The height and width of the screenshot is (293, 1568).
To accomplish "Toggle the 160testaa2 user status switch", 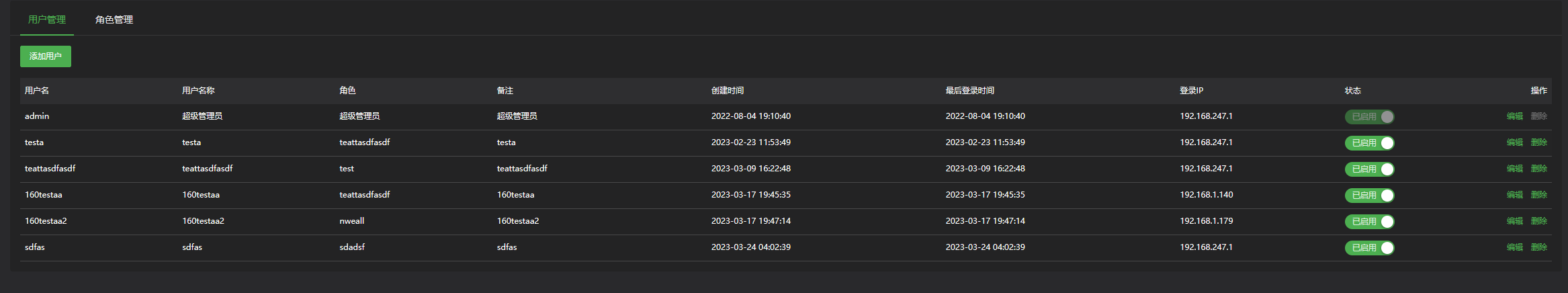I will coord(1369,222).
